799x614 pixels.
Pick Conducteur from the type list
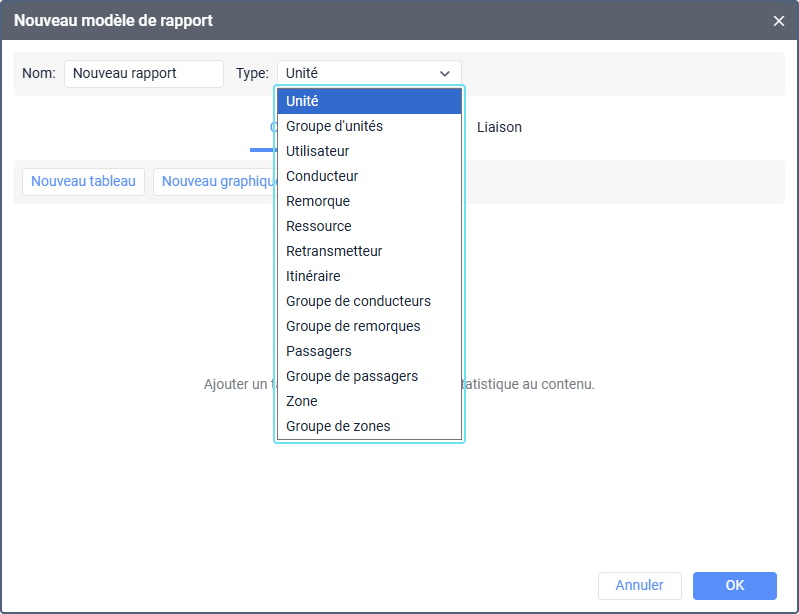[x=368, y=176]
